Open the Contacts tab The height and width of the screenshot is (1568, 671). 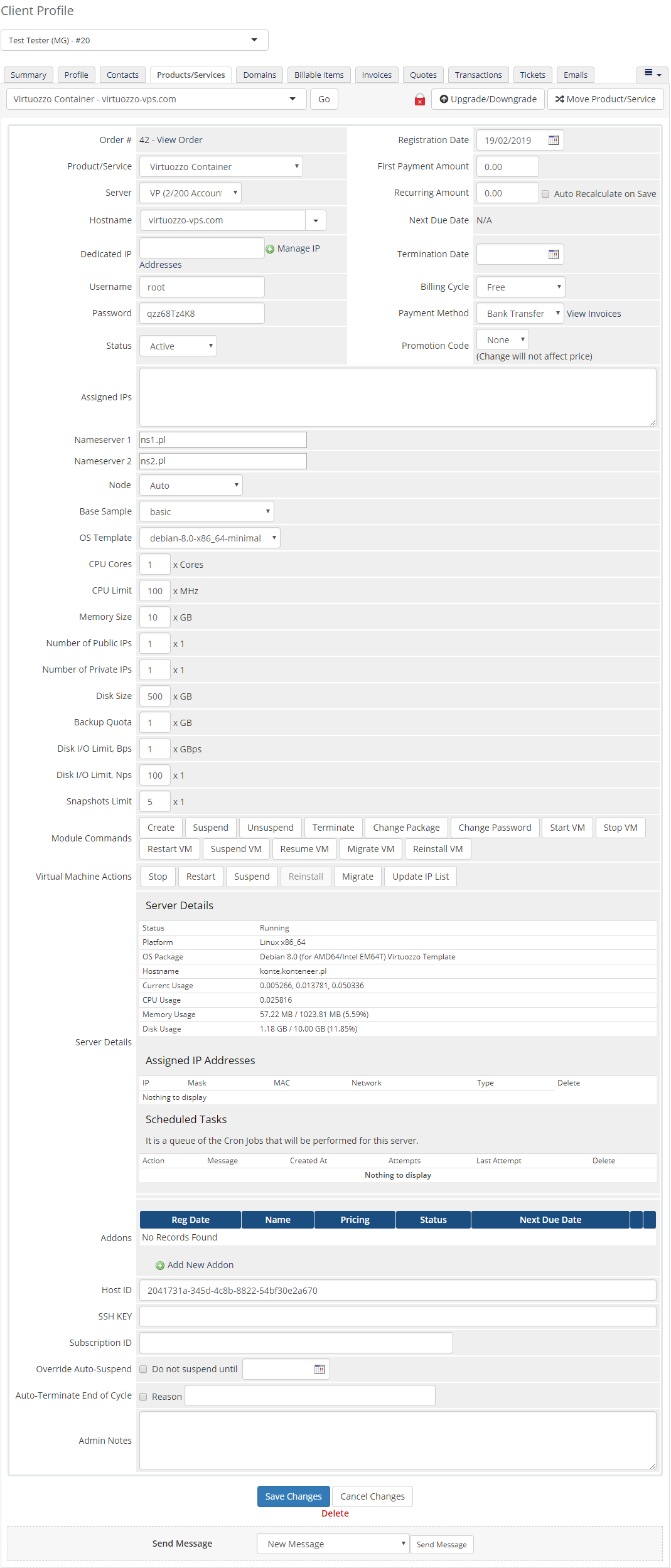[x=122, y=75]
